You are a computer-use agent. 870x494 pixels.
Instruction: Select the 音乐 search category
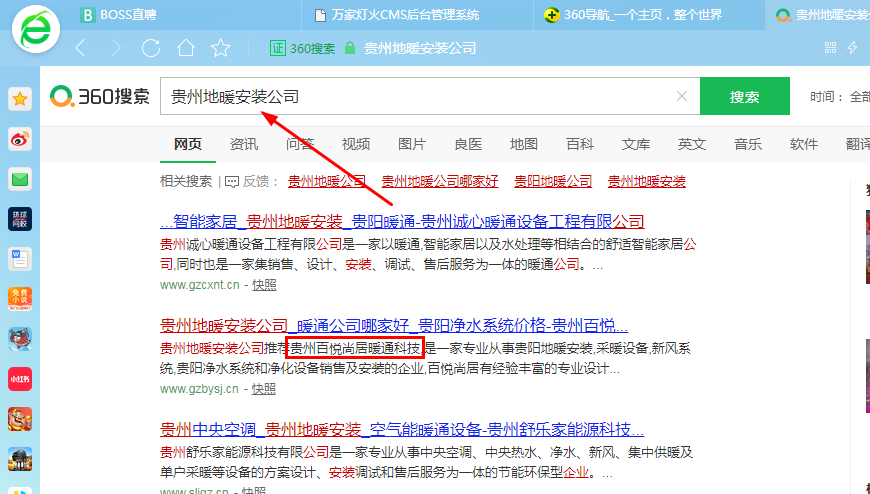click(748, 144)
